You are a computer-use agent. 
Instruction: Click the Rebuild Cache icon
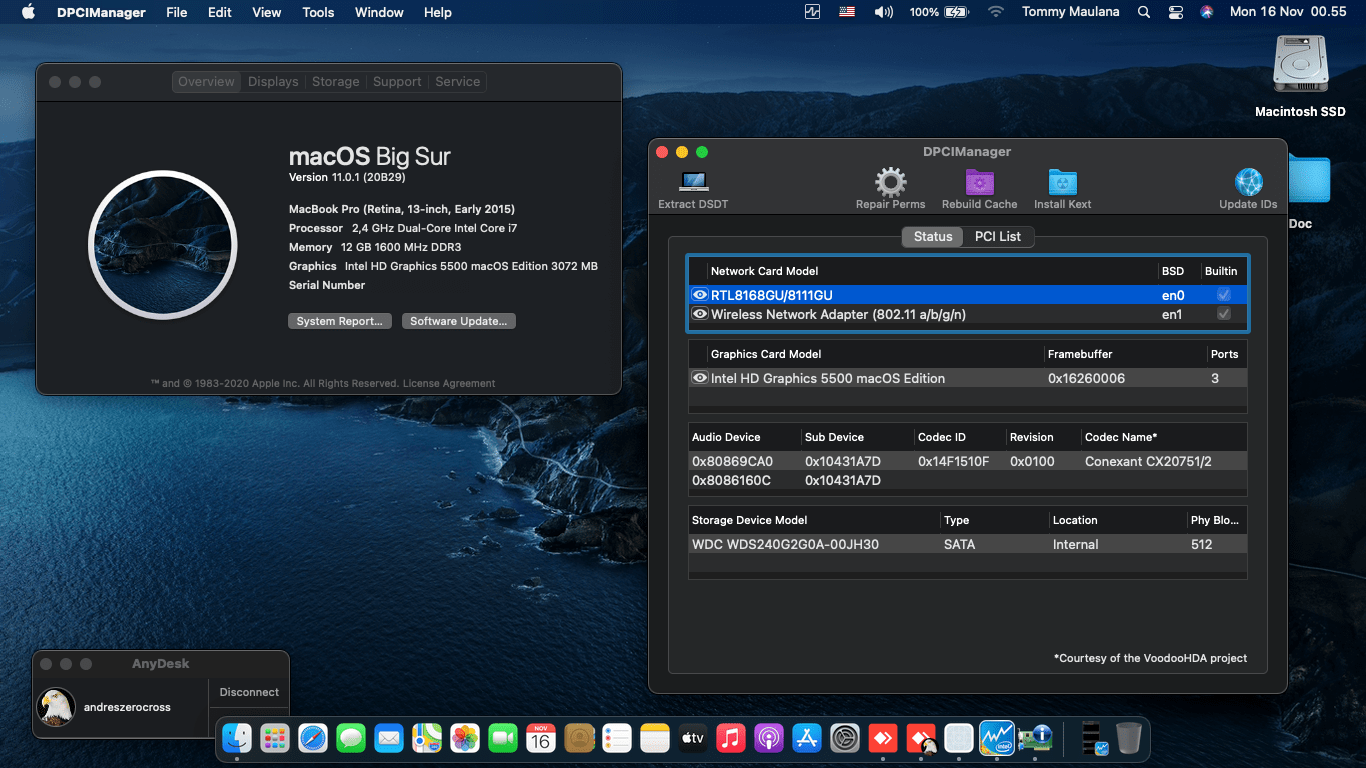coord(979,183)
